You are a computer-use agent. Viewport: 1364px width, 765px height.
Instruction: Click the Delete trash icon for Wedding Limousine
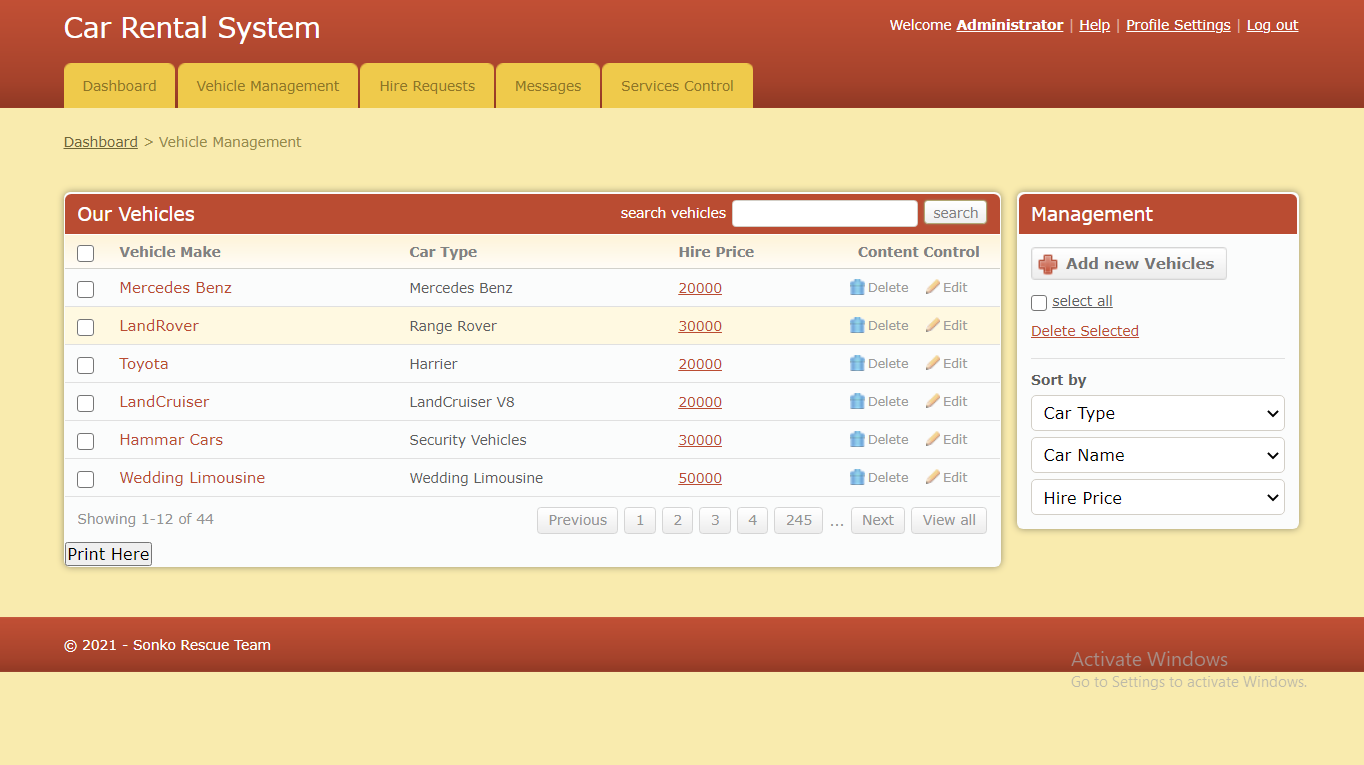point(857,477)
